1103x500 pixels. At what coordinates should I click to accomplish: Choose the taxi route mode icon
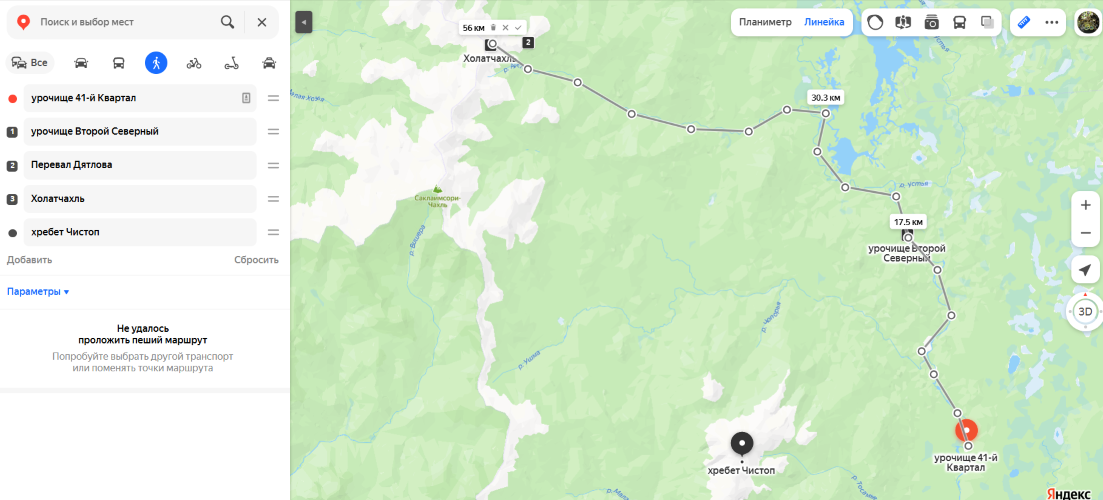[x=269, y=63]
